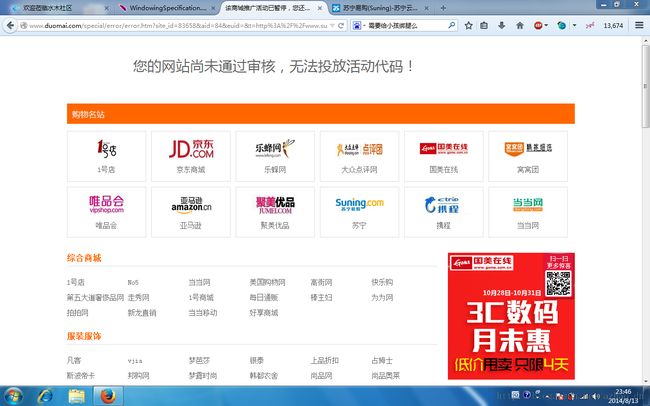The height and width of the screenshot is (406, 650).
Task: Open Internet Explorer from the taskbar
Action: [44, 396]
